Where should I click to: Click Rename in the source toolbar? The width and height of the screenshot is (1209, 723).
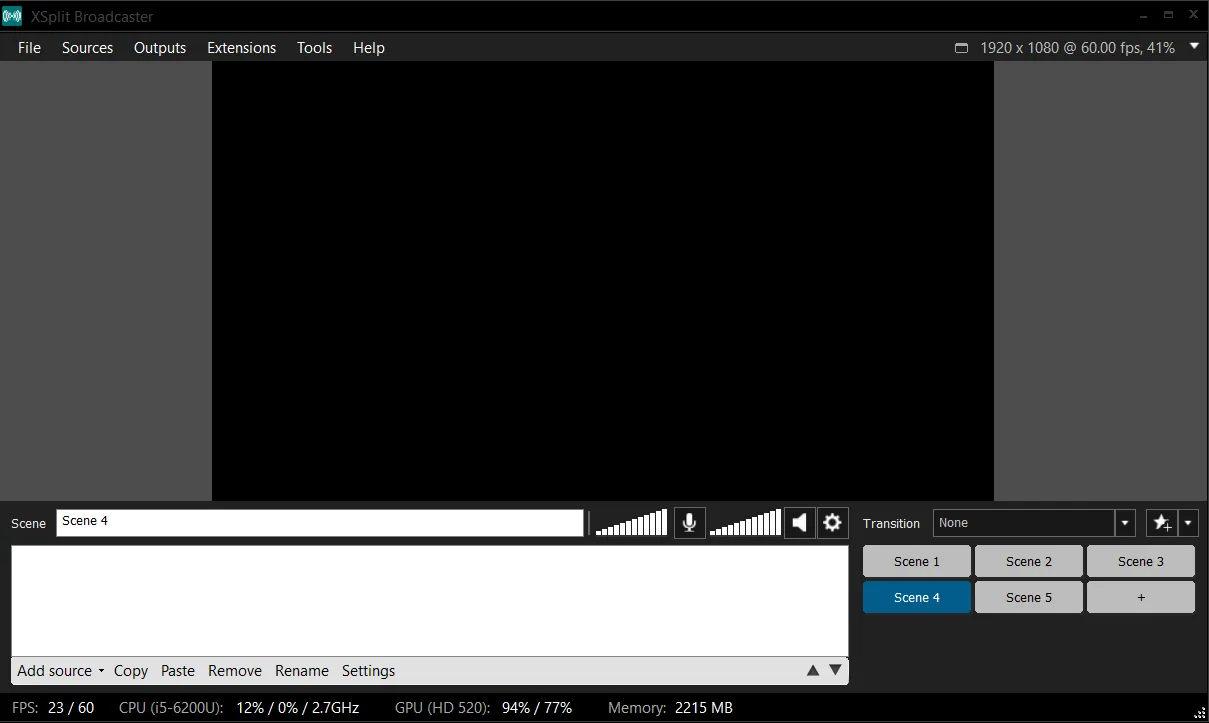tap(302, 671)
